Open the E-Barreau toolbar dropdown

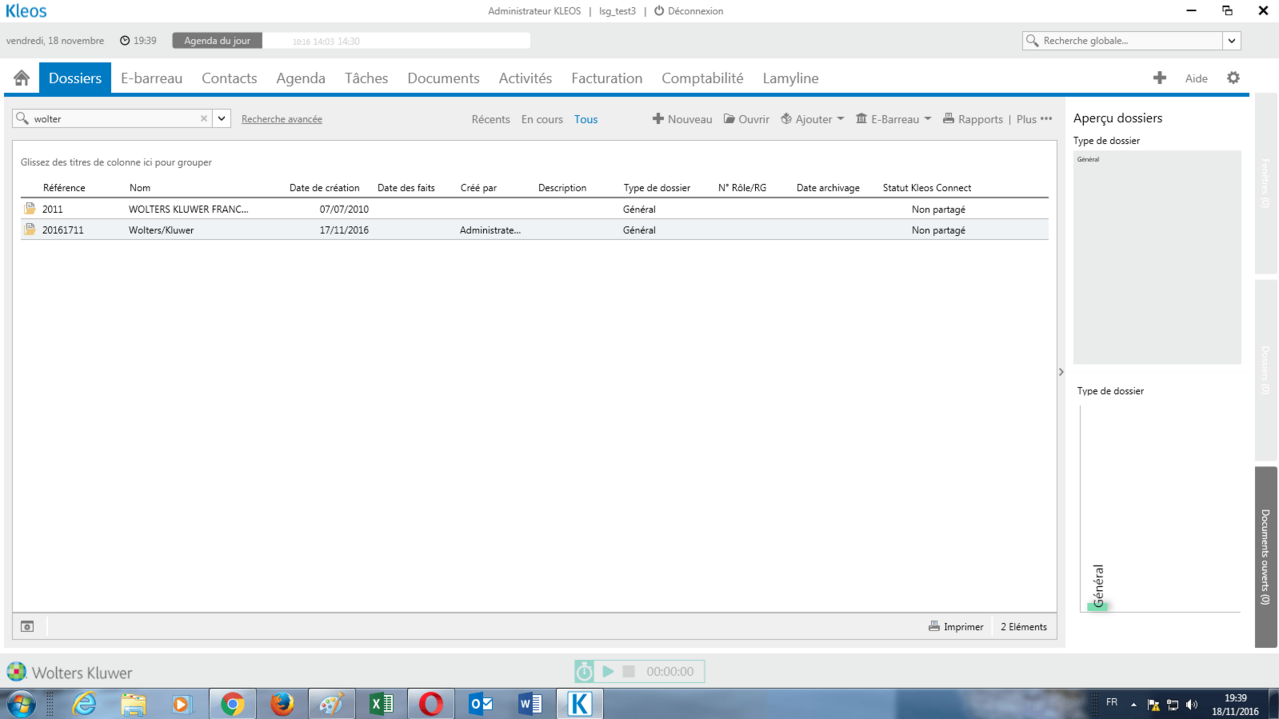pyautogui.click(x=893, y=119)
